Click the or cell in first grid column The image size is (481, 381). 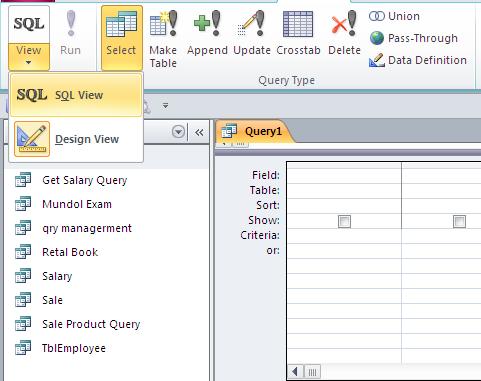(x=344, y=251)
